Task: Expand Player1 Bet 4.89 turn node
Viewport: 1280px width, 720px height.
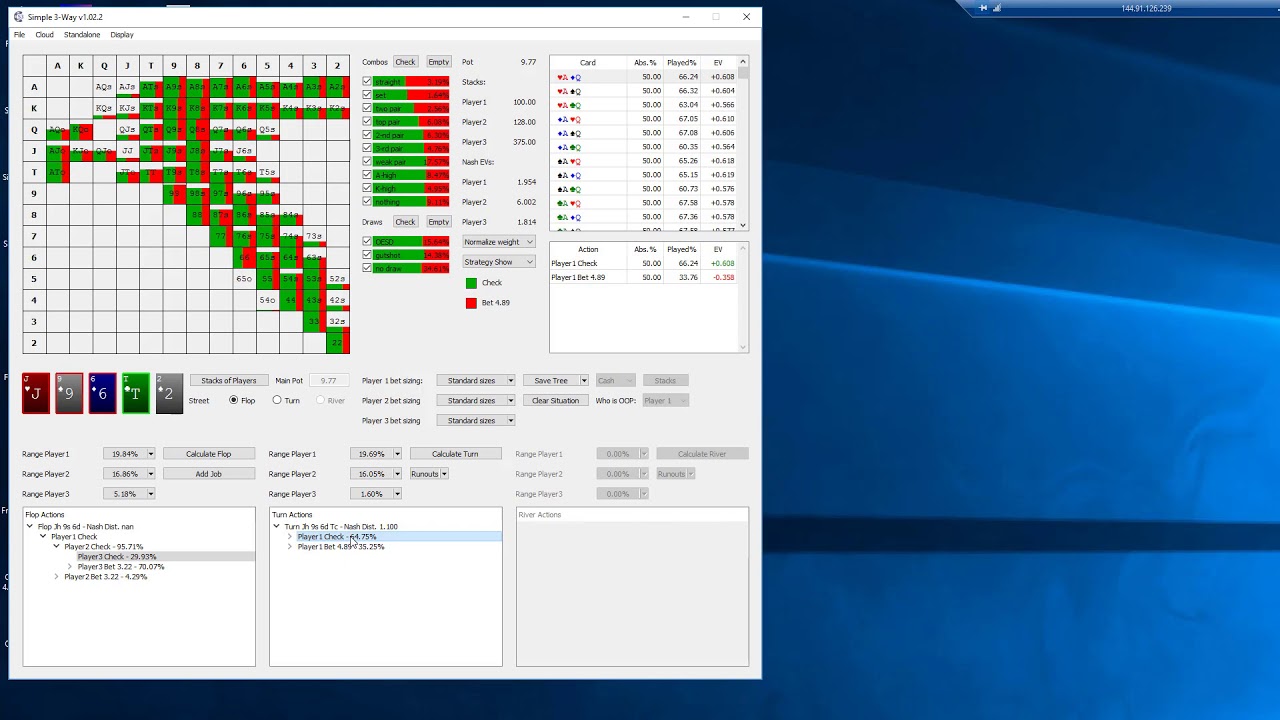Action: tap(290, 547)
